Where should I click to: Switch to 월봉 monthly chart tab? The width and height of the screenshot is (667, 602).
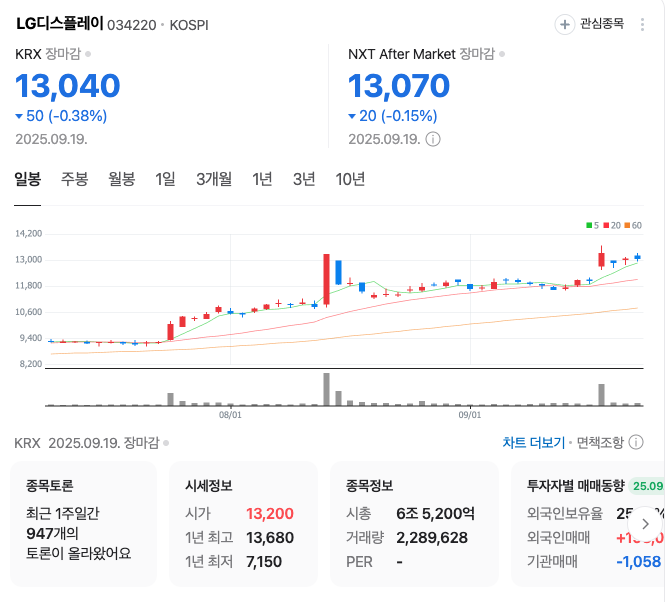point(122,179)
